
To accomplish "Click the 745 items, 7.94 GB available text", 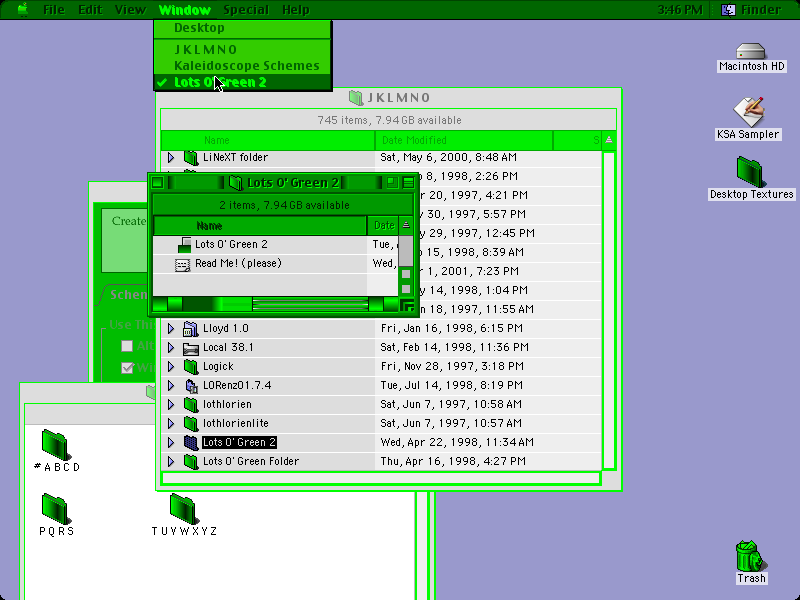I will pyautogui.click(x=389, y=120).
